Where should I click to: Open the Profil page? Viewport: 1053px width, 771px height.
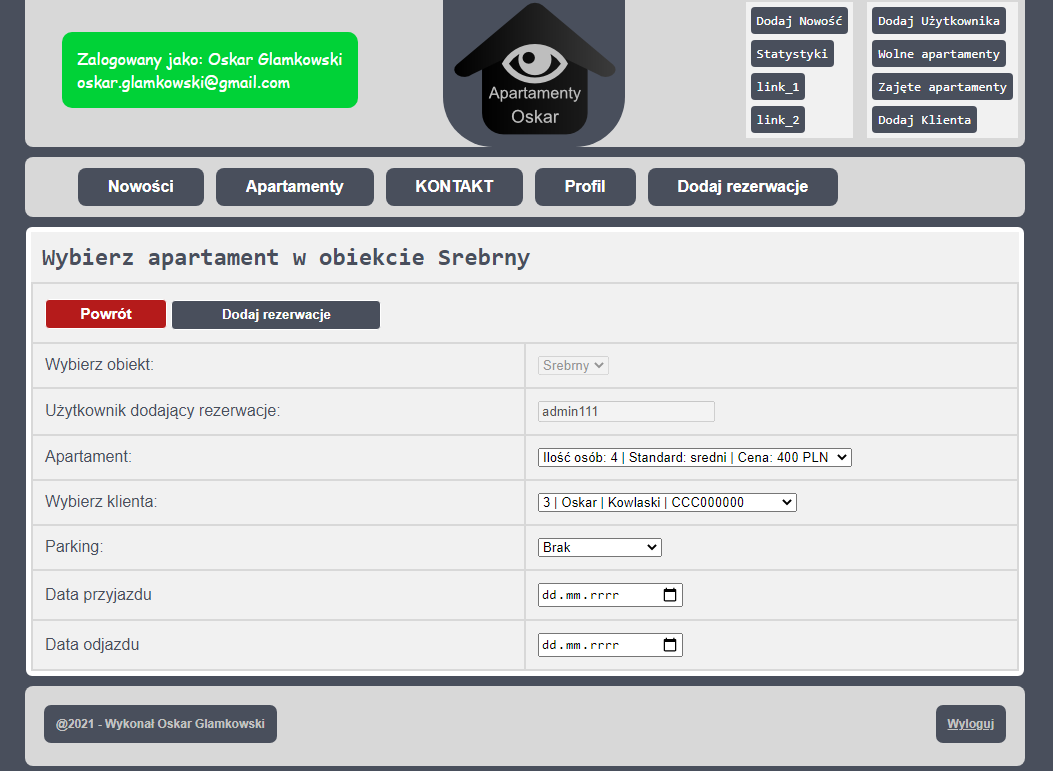tap(585, 187)
